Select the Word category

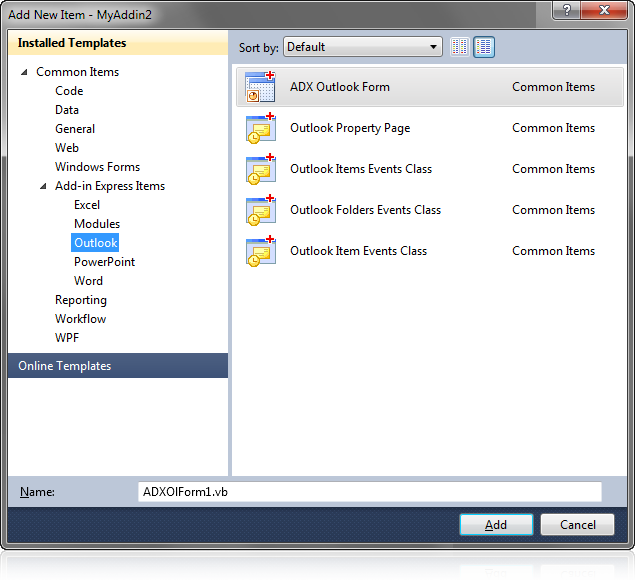[88, 281]
